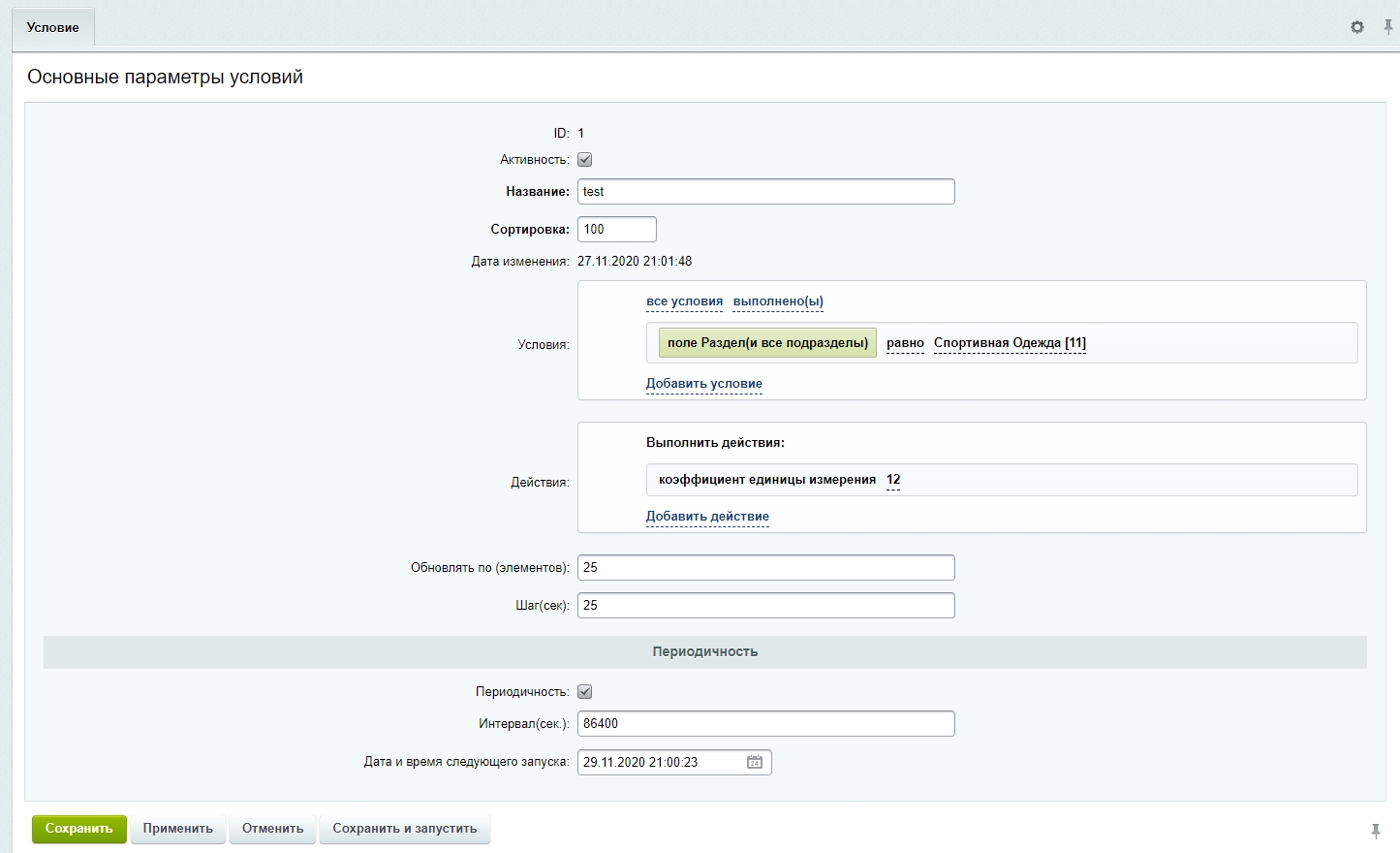The height and width of the screenshot is (853, 1400).
Task: Click the Добавить условие link
Action: (703, 384)
